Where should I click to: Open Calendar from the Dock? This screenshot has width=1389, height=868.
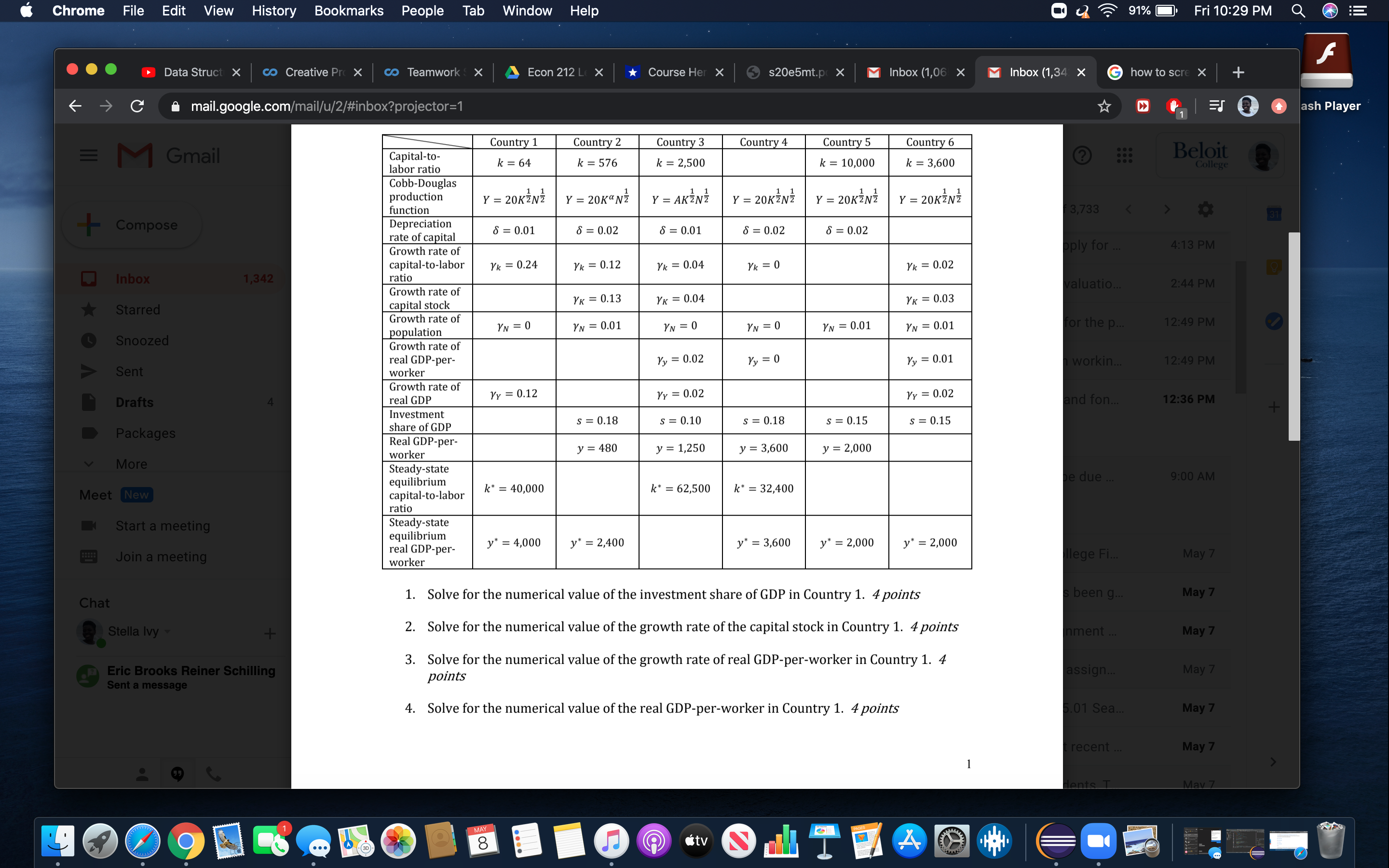point(483,840)
